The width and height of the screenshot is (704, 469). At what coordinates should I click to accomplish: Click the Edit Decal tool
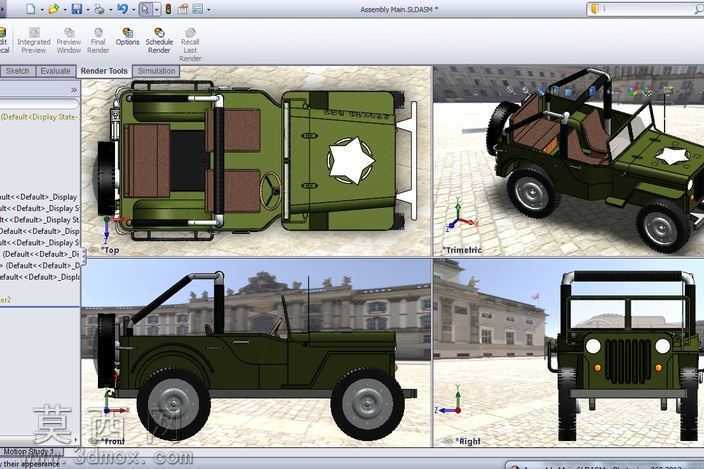4,40
